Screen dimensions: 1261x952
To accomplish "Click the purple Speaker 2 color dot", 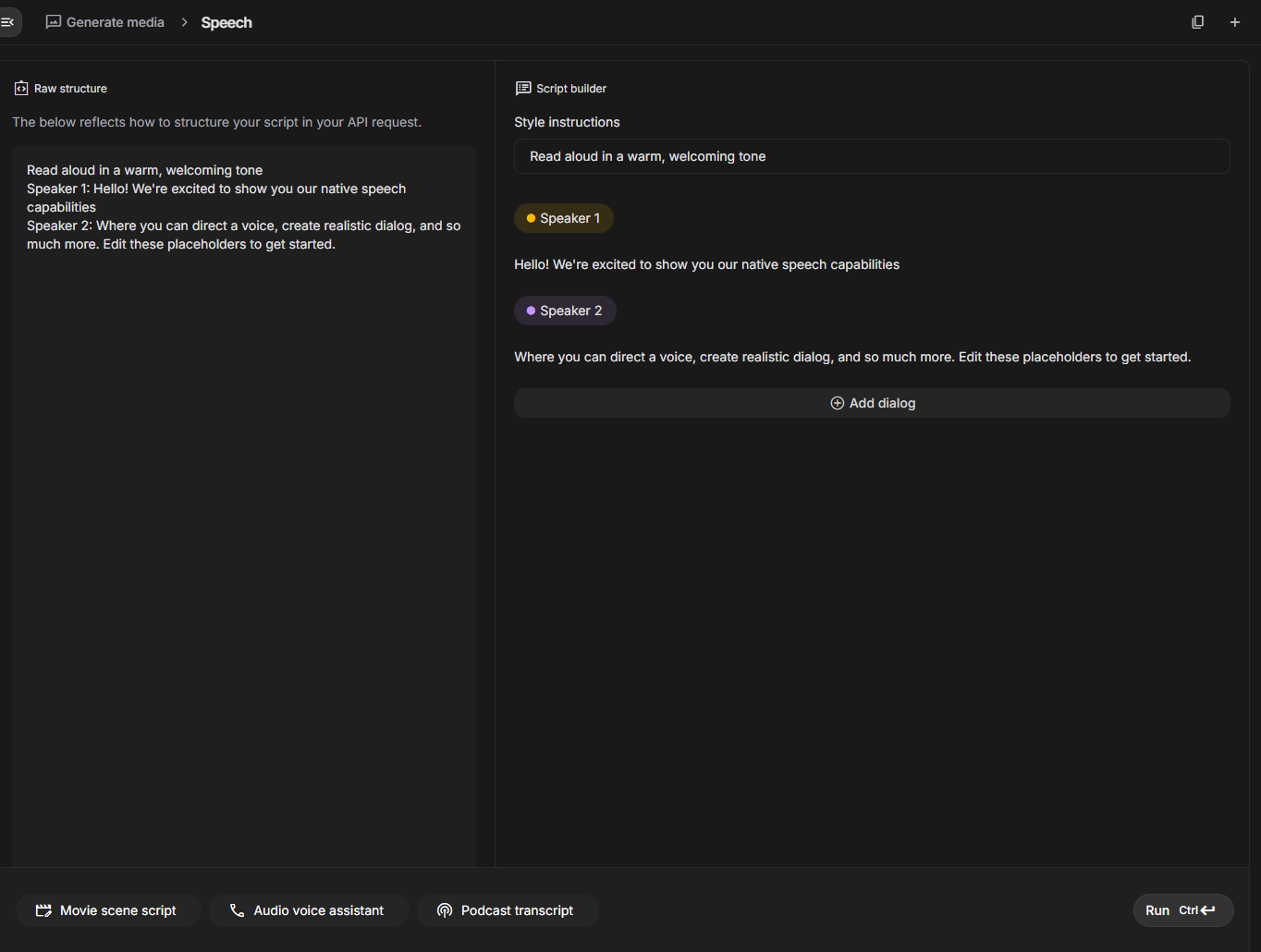I will 531,311.
